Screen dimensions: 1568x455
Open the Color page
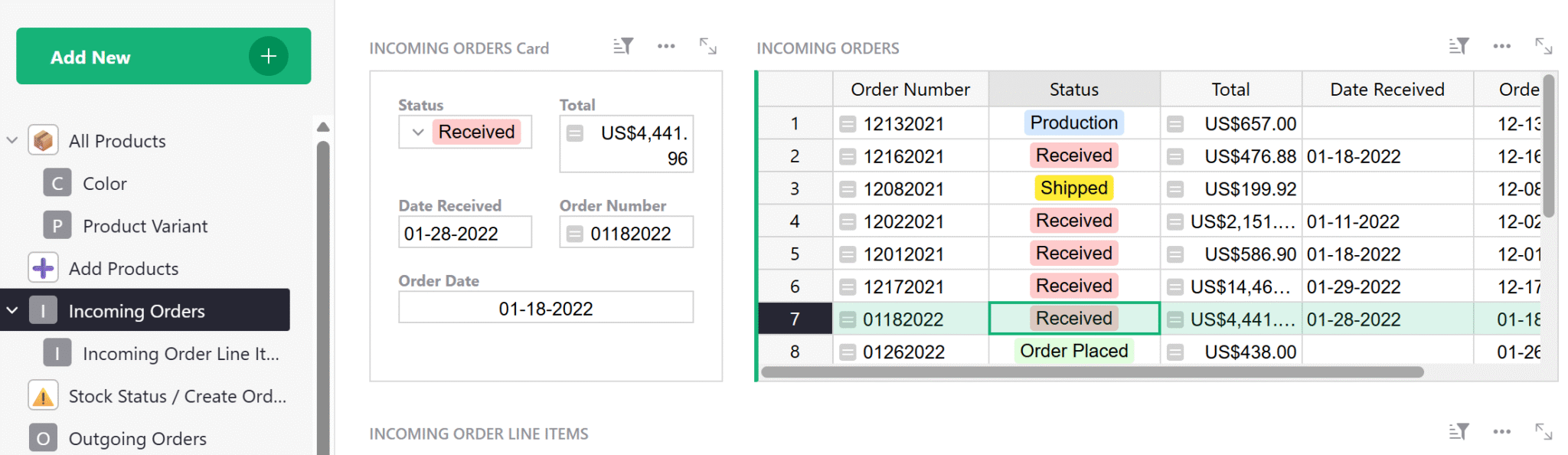105,184
